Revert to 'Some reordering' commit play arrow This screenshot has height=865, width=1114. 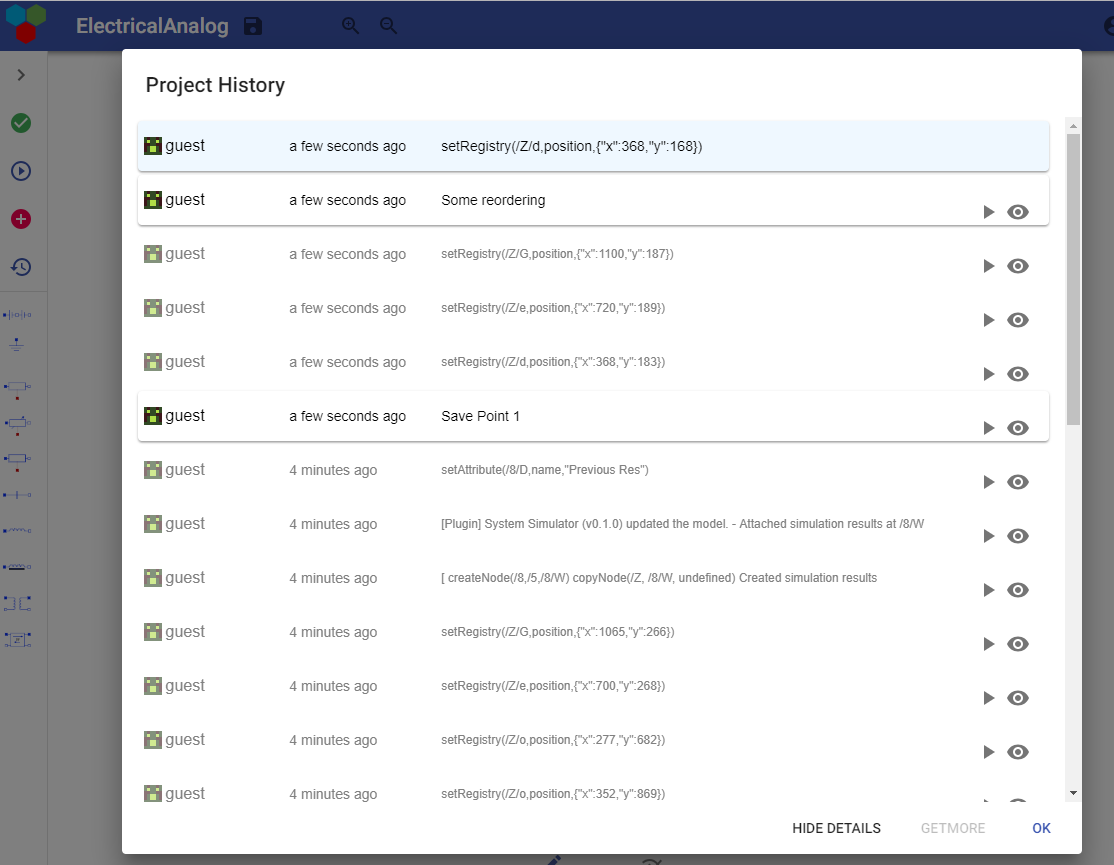(988, 212)
